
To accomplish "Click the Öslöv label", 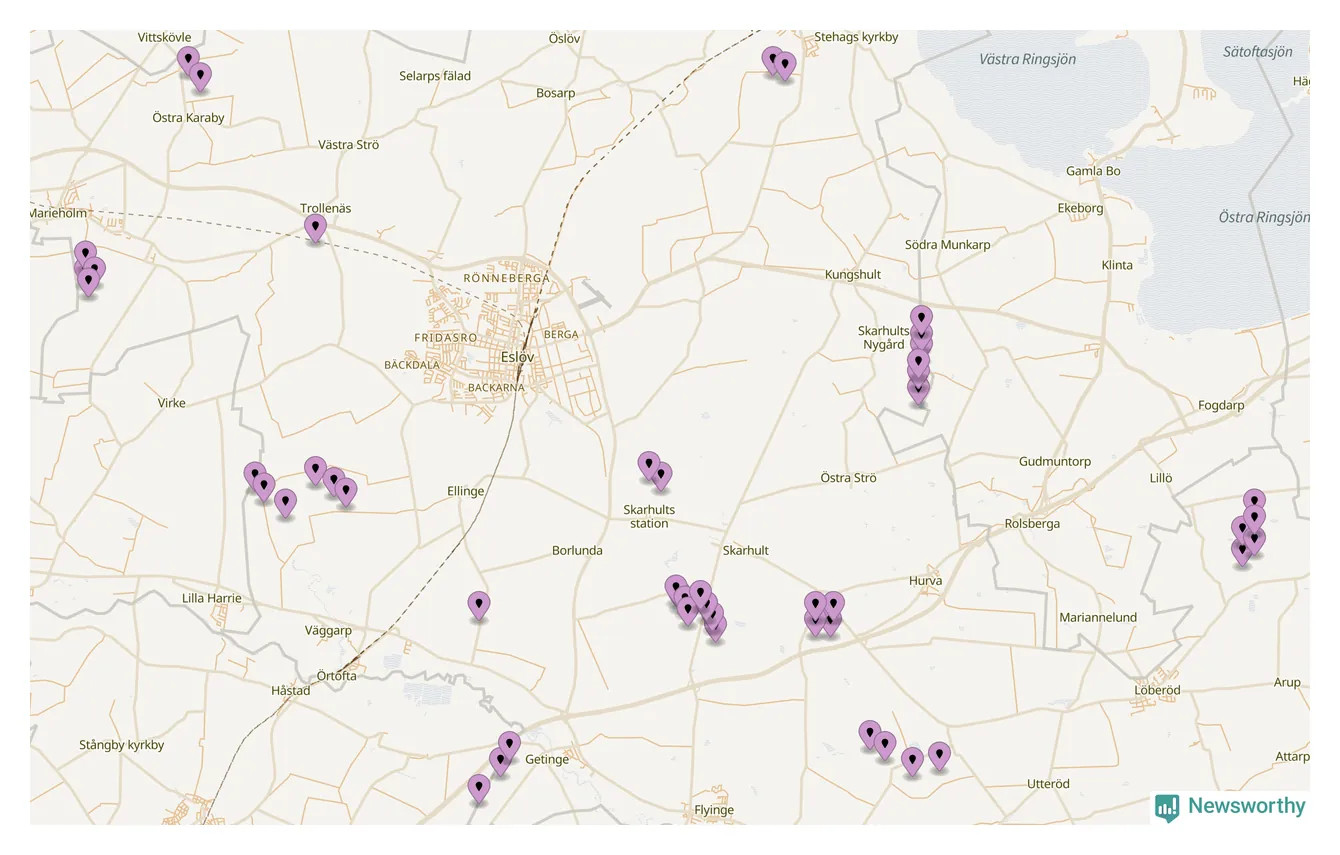I will click(564, 38).
